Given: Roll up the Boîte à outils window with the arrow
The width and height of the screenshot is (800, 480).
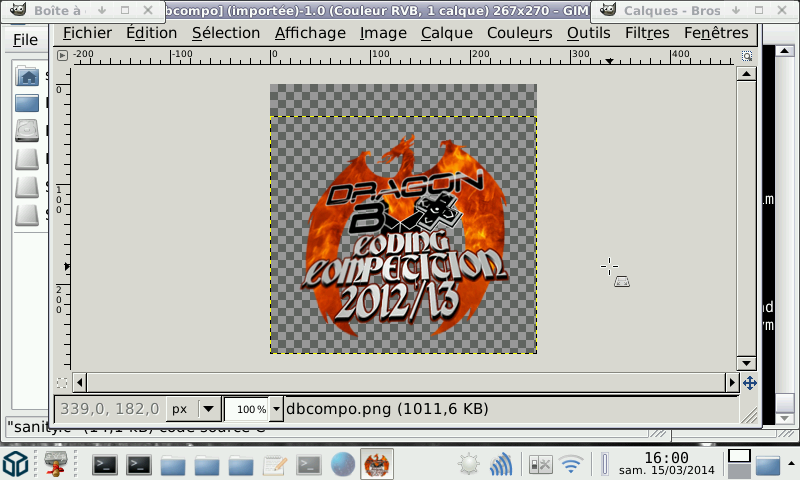Looking at the screenshot, I should click(102, 10).
